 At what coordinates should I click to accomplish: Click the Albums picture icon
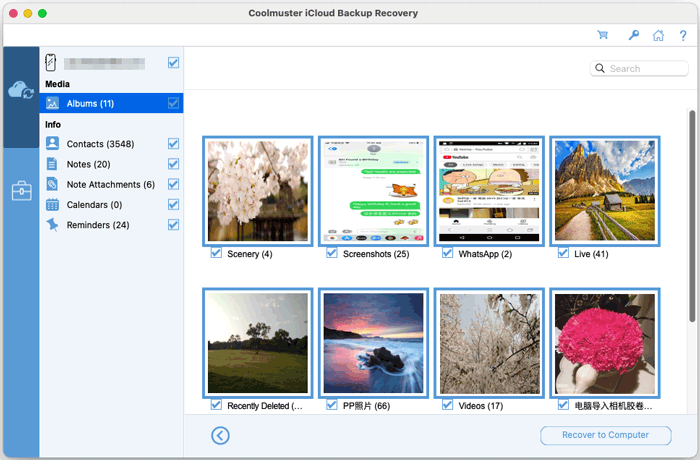[x=52, y=103]
